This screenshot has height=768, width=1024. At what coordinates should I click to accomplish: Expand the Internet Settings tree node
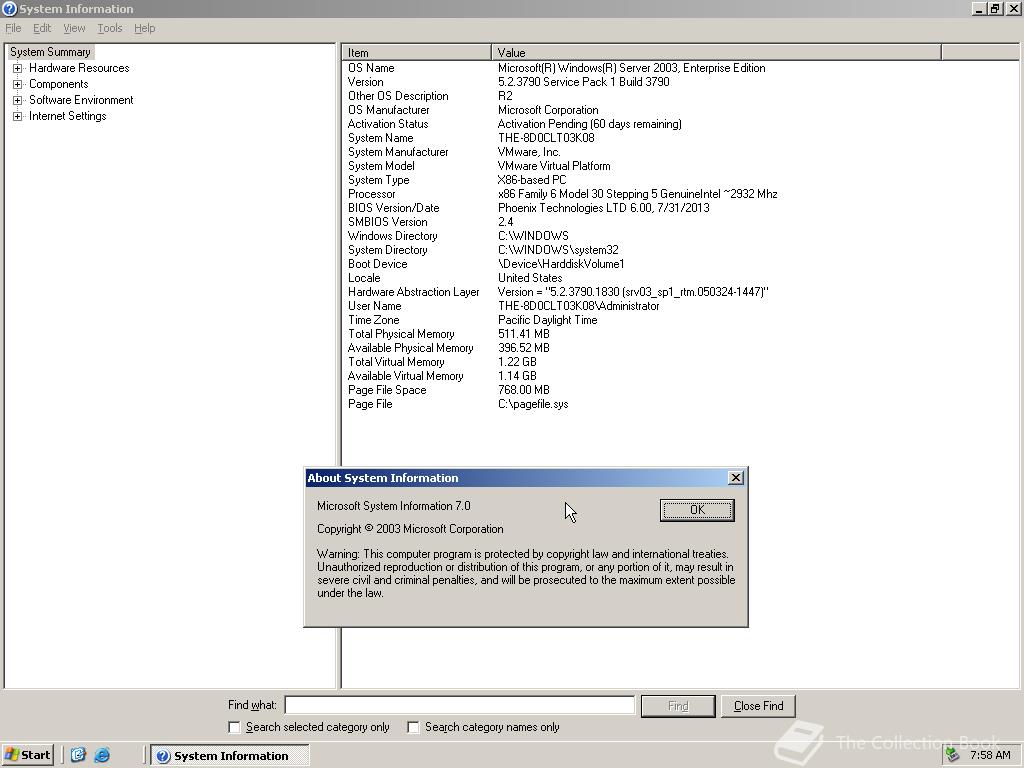pos(18,116)
